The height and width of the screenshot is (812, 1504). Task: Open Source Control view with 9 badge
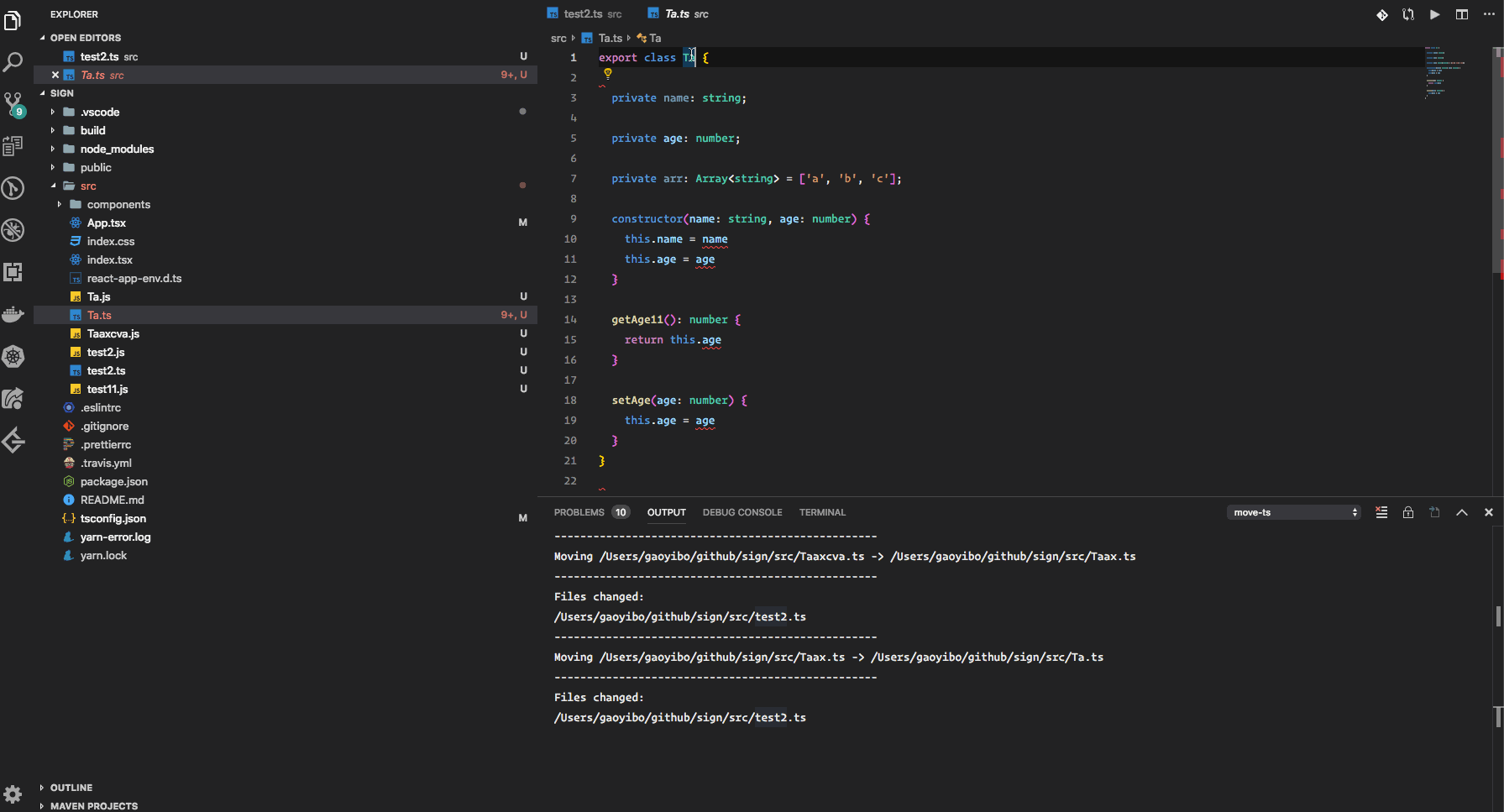(x=13, y=104)
